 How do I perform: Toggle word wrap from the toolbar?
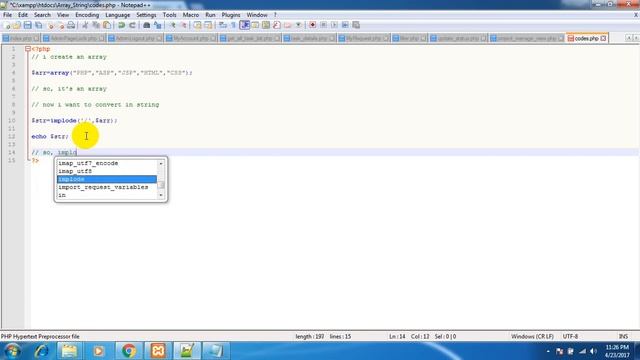222,25
